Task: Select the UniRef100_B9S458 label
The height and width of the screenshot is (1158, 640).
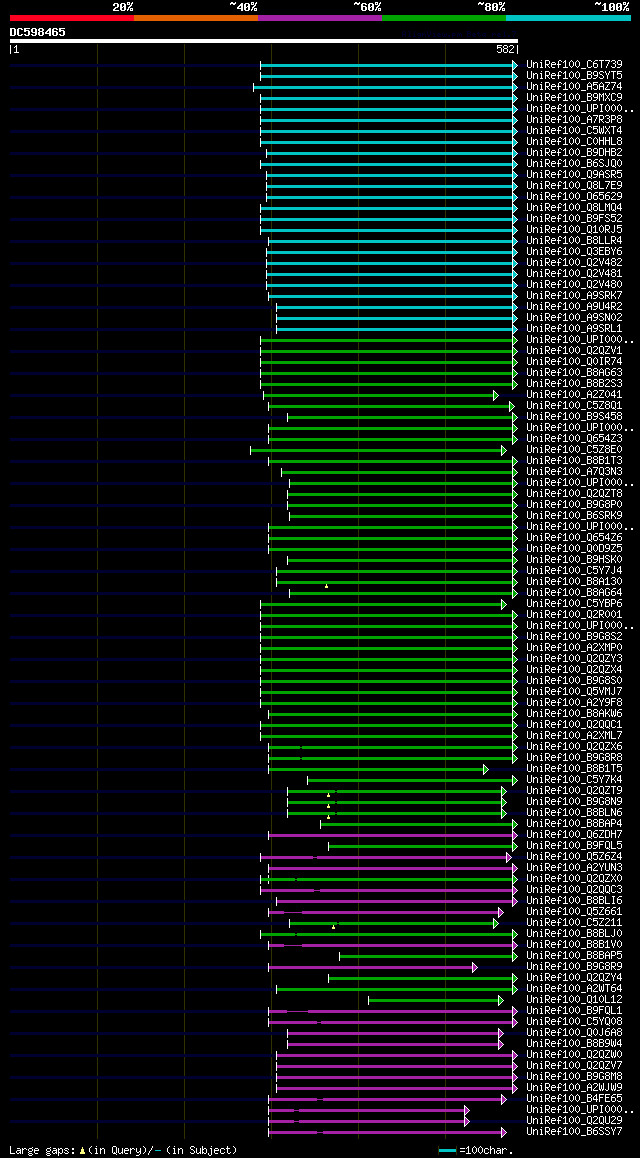Action: [x=574, y=417]
